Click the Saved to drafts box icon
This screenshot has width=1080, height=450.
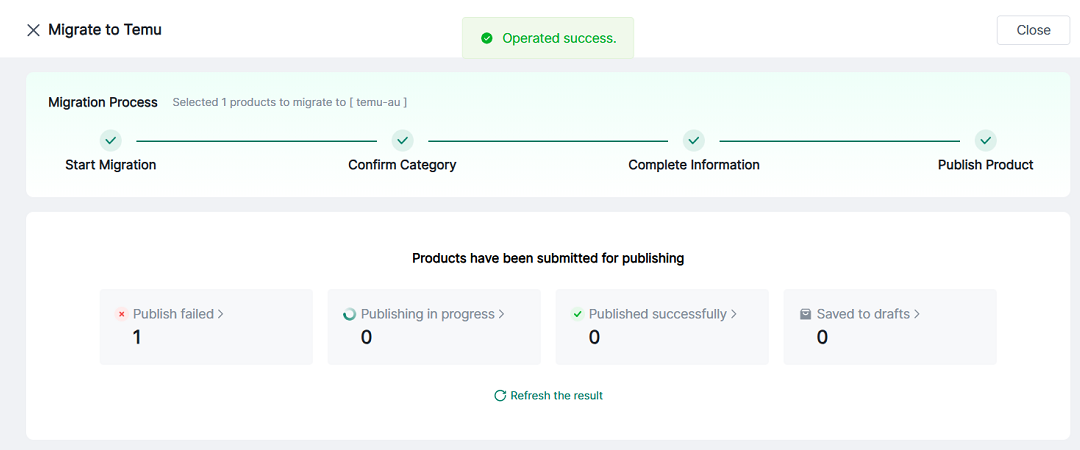point(805,314)
